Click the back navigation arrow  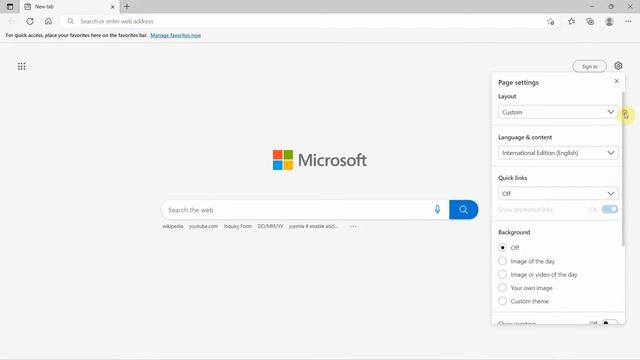coord(11,21)
